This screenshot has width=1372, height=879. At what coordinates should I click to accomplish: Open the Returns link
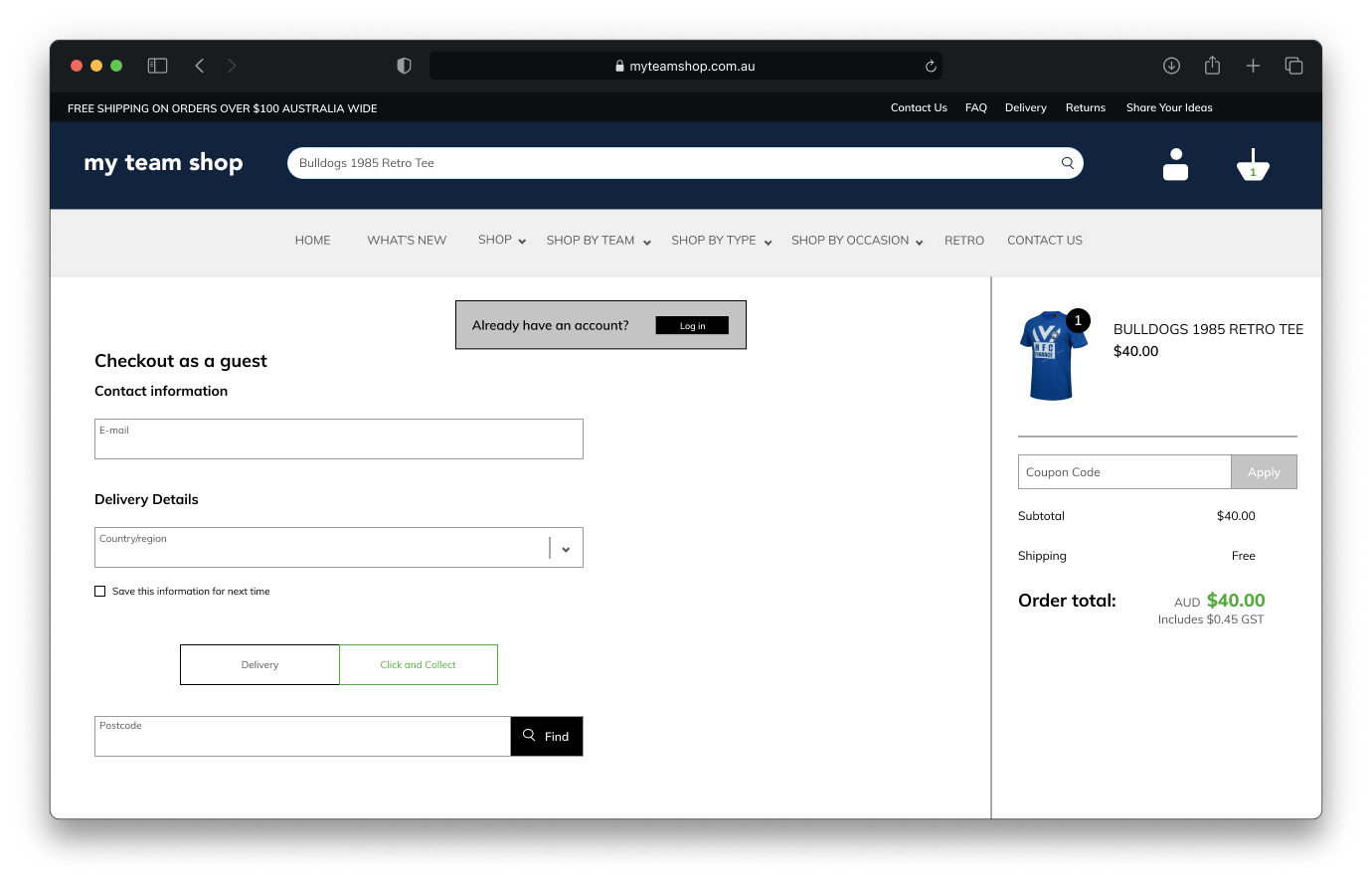[x=1086, y=107]
